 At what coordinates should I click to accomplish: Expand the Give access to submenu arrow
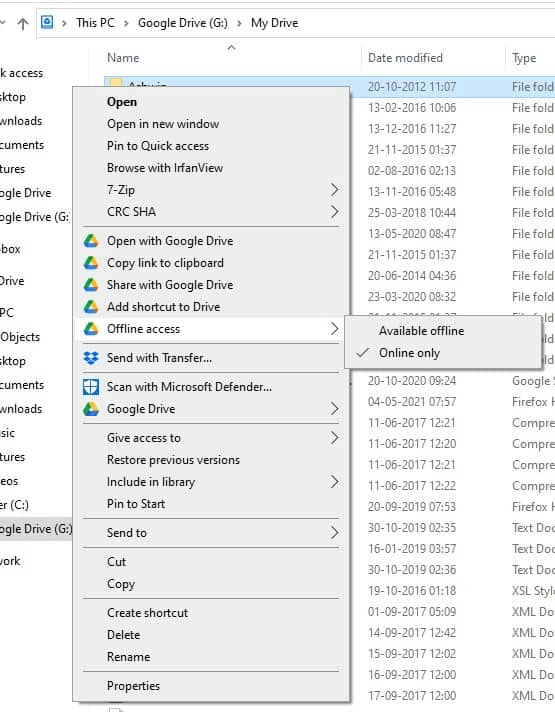pos(334,438)
